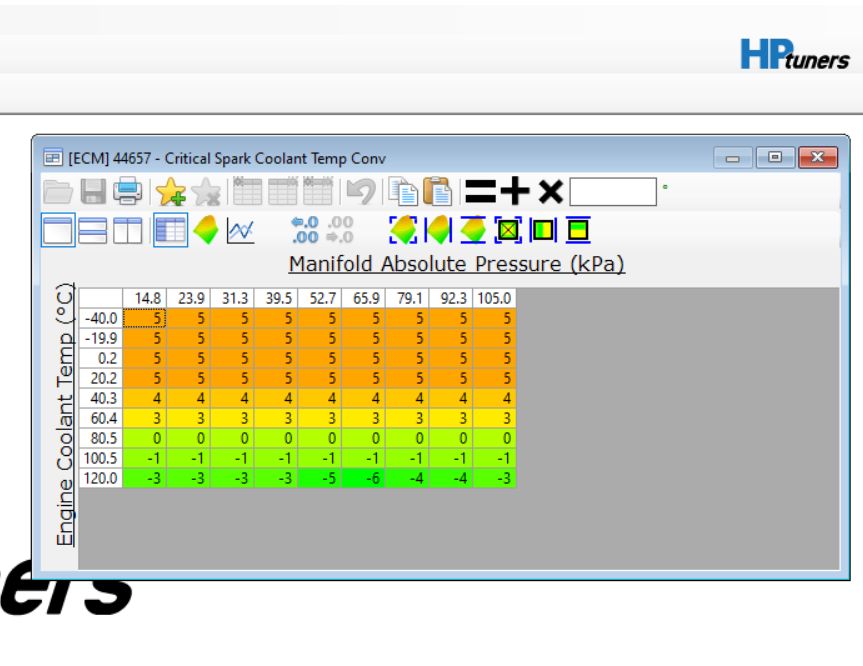
Task: Click the Manifold Absolute Pressure axis label
Action: coord(456,264)
